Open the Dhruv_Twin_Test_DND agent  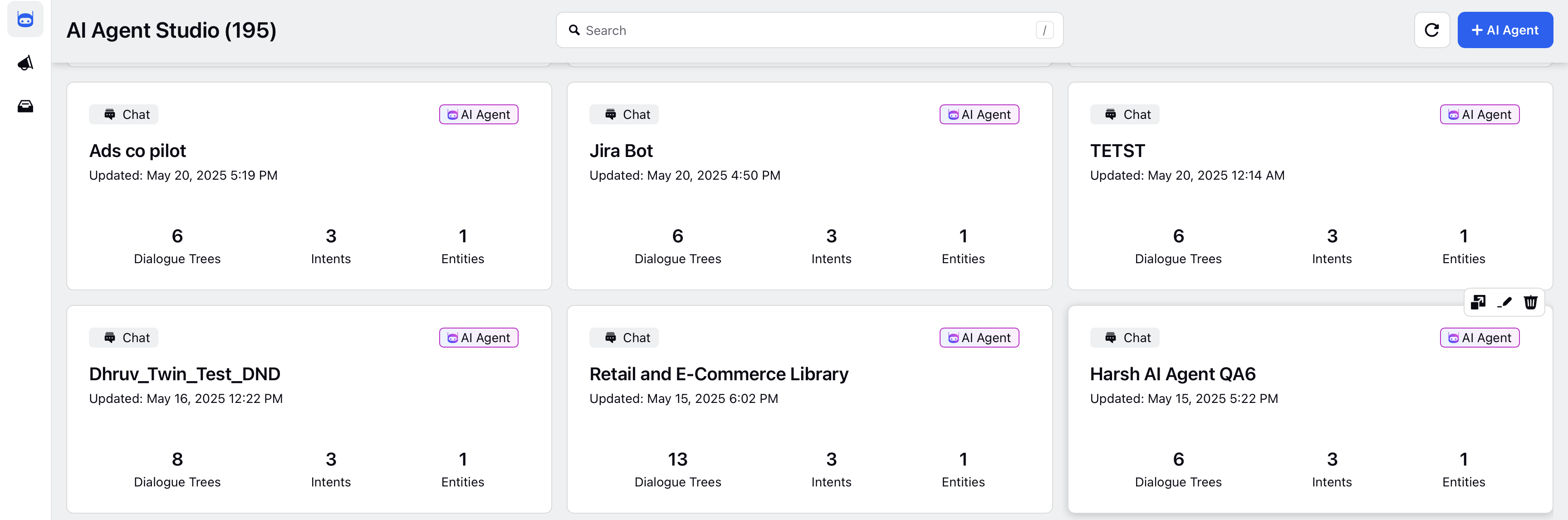[x=185, y=374]
